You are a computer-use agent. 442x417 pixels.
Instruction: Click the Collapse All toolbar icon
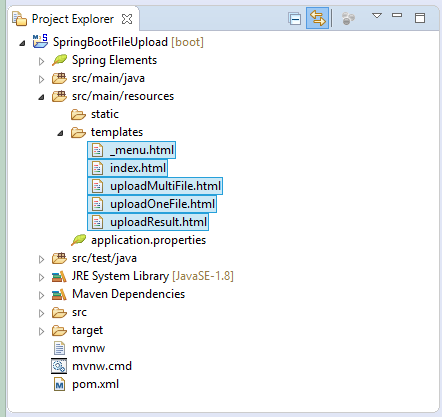295,18
